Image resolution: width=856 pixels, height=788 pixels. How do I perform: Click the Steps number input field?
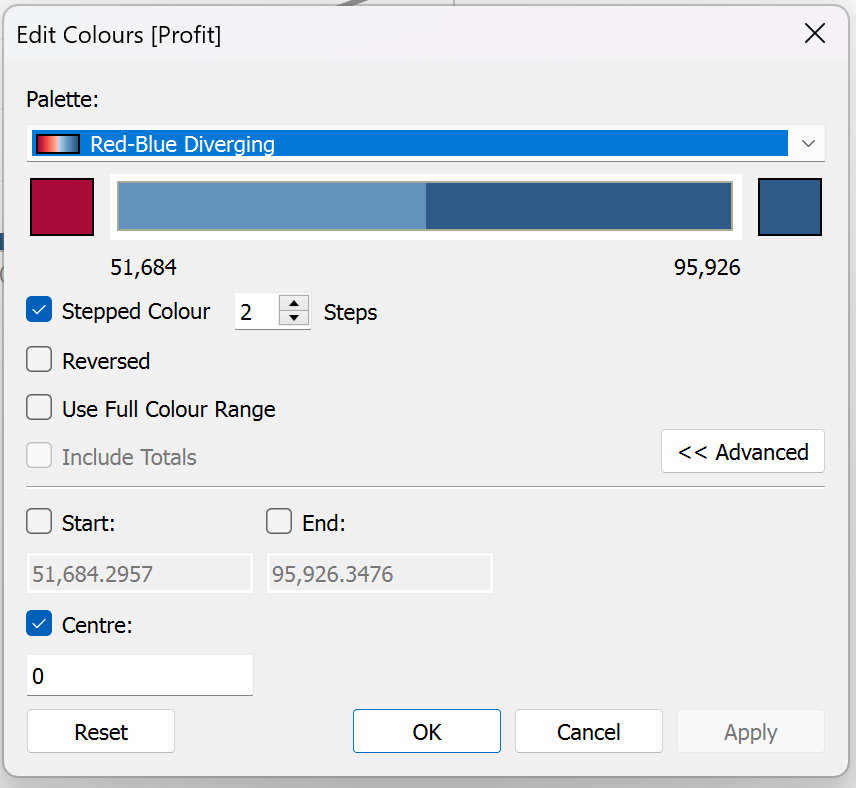click(256, 312)
